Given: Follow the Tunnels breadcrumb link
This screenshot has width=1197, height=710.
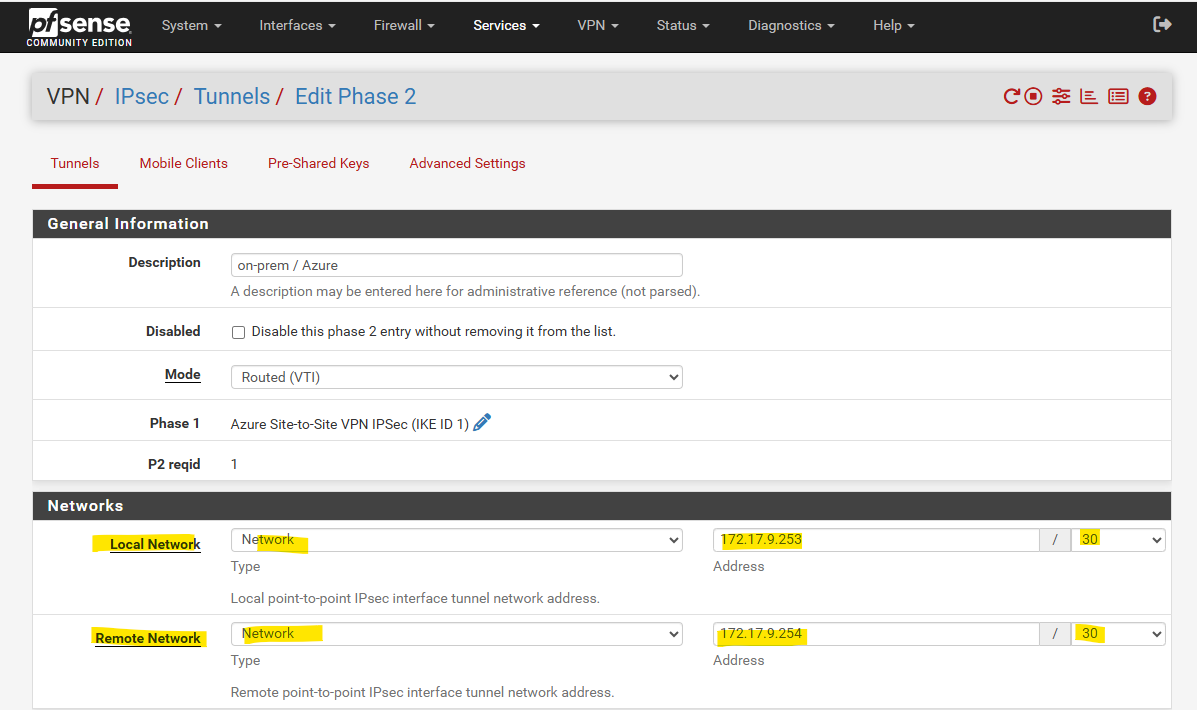Looking at the screenshot, I should click(231, 96).
